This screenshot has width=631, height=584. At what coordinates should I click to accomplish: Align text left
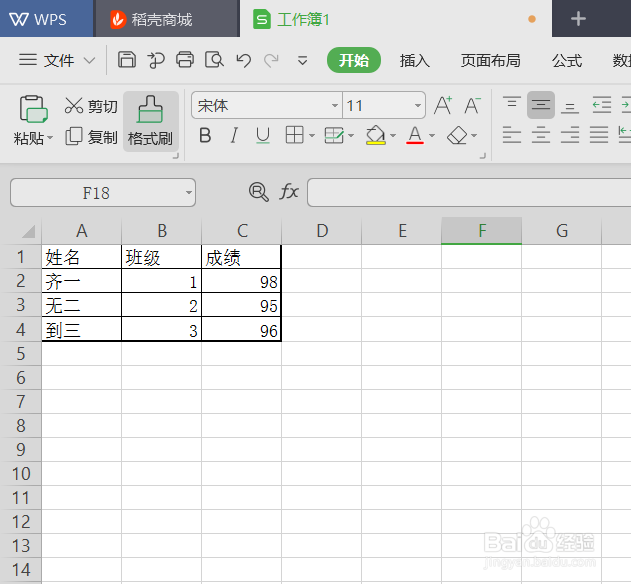[512, 135]
